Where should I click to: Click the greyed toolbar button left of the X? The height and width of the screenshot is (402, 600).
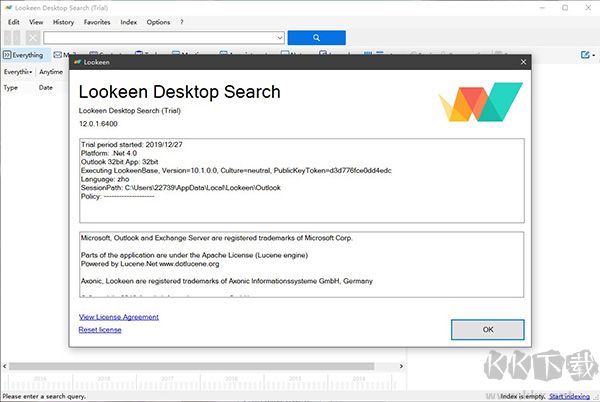13,37
